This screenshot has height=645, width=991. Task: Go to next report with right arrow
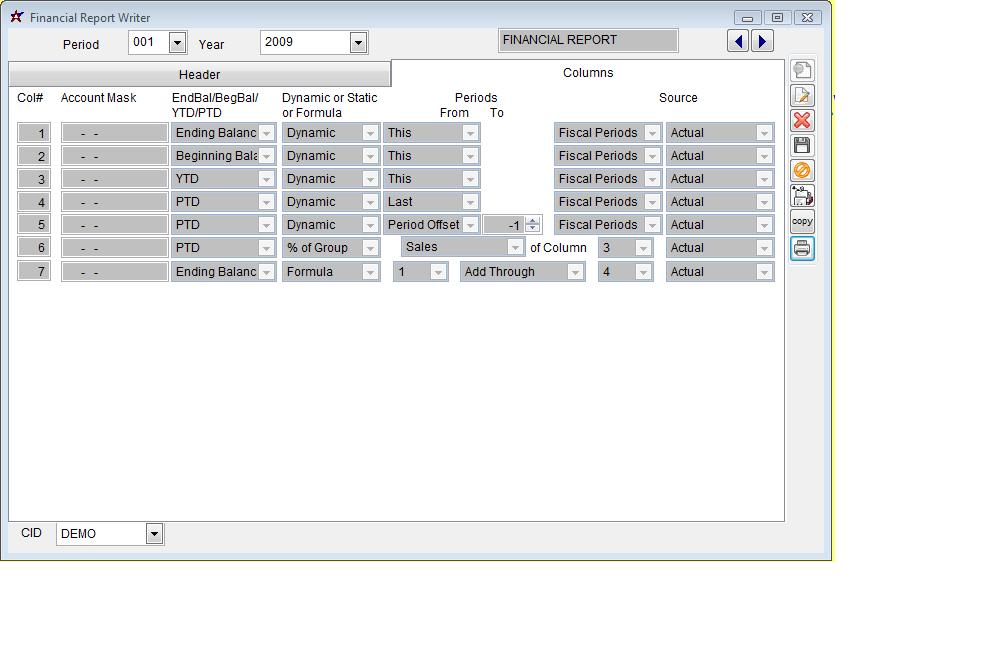coord(762,41)
